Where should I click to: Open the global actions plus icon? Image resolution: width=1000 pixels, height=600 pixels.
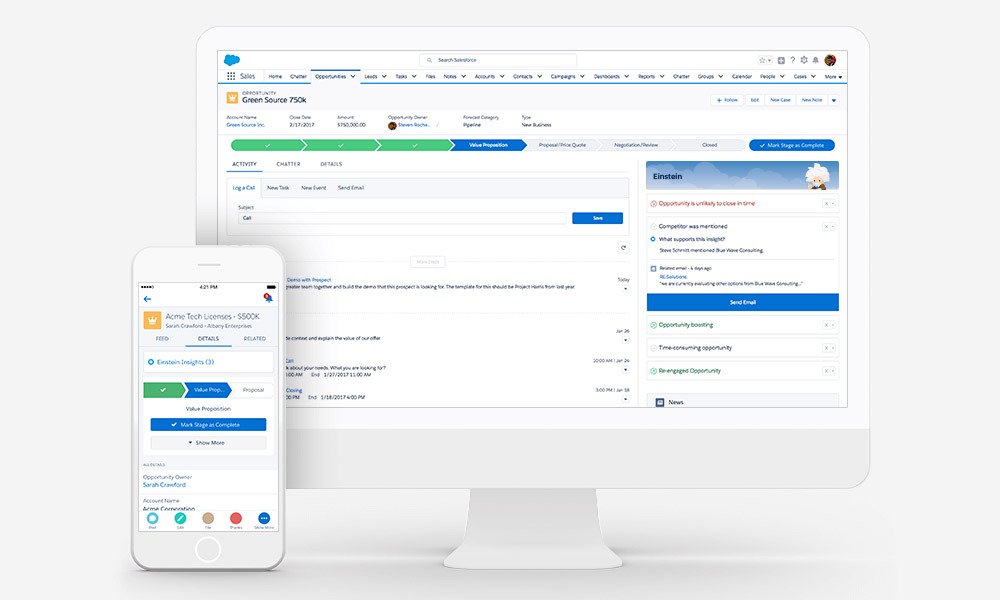click(x=781, y=61)
